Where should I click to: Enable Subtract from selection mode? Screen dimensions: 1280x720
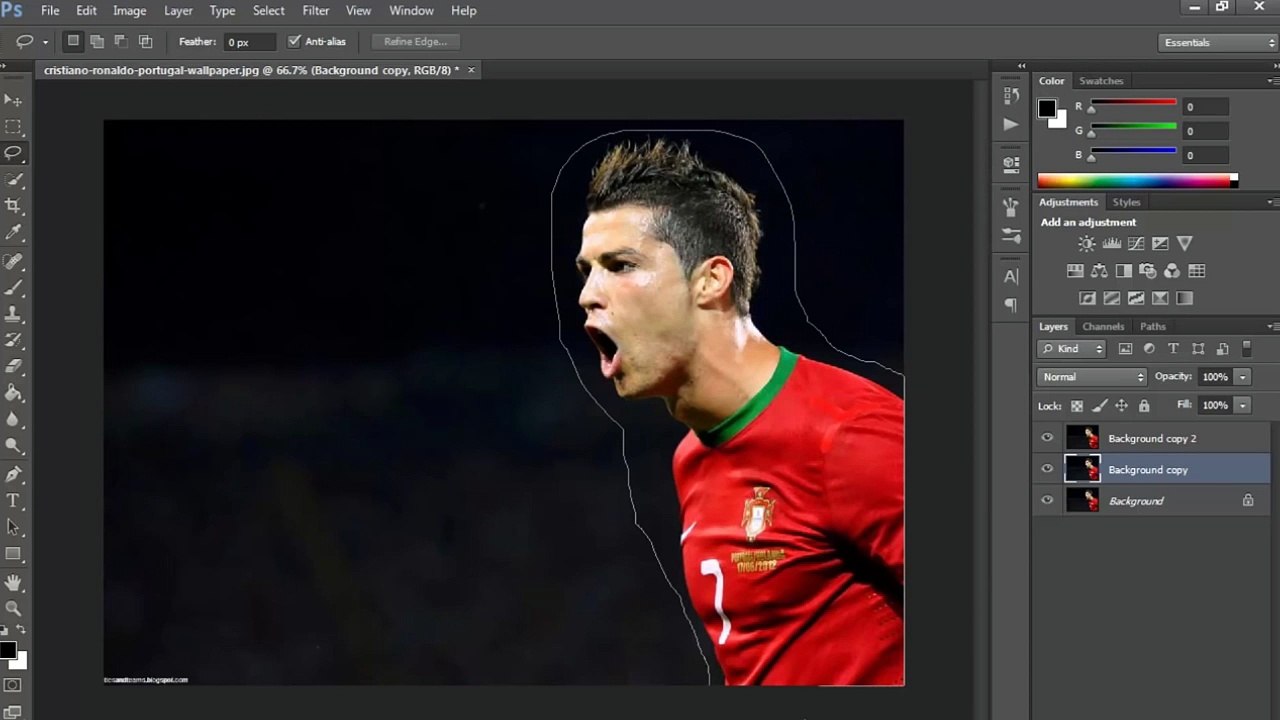pyautogui.click(x=121, y=41)
